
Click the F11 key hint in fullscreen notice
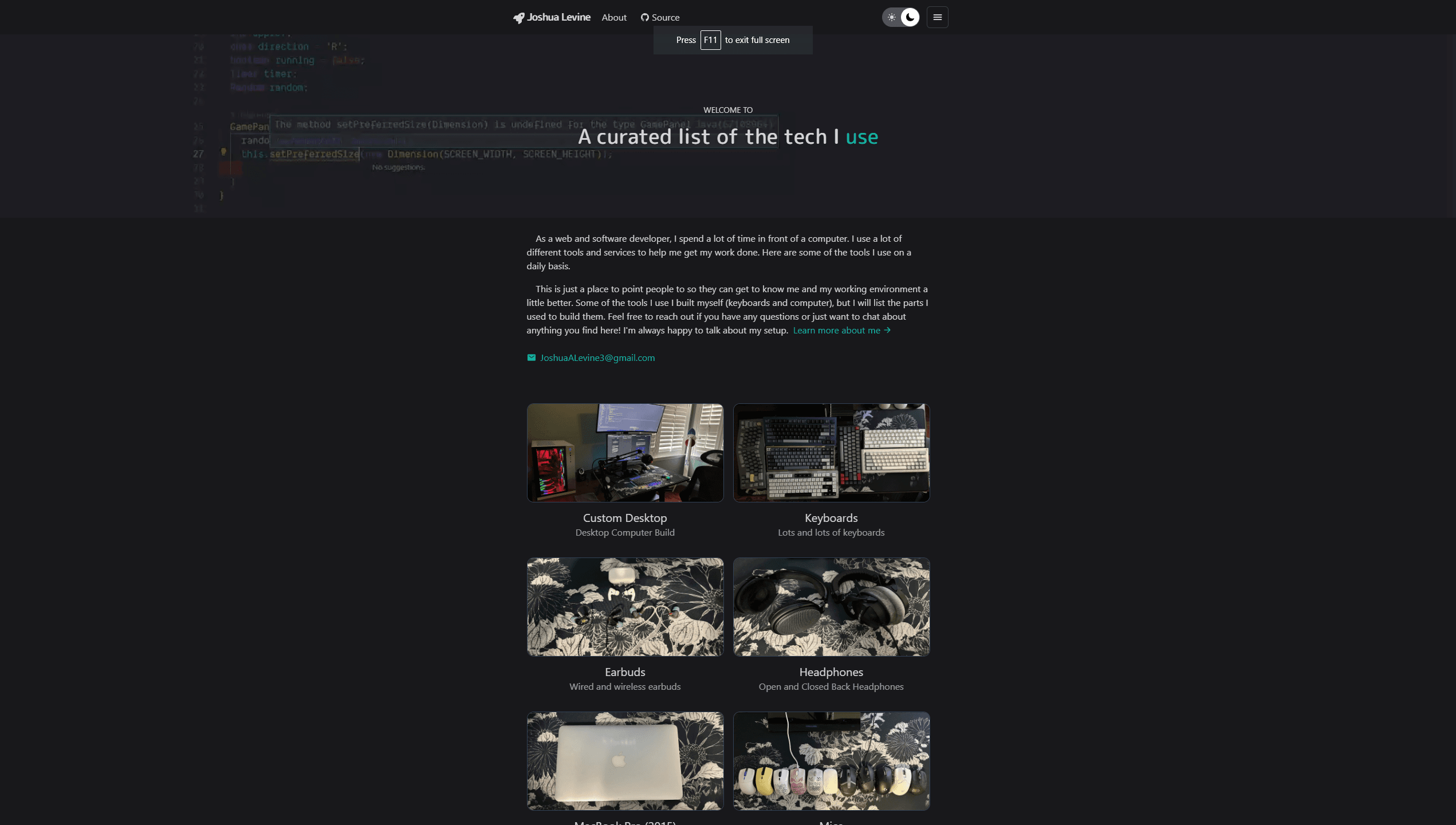click(710, 40)
